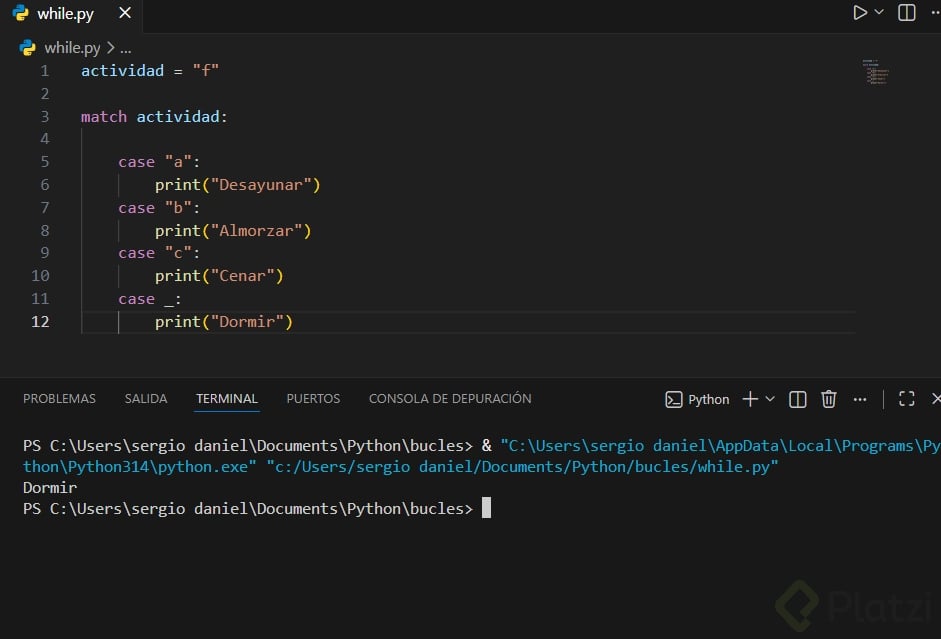Screen dimensions: 941x639
Task: Open the CONSOLA DE DEPURACIÓN tab
Action: (450, 398)
